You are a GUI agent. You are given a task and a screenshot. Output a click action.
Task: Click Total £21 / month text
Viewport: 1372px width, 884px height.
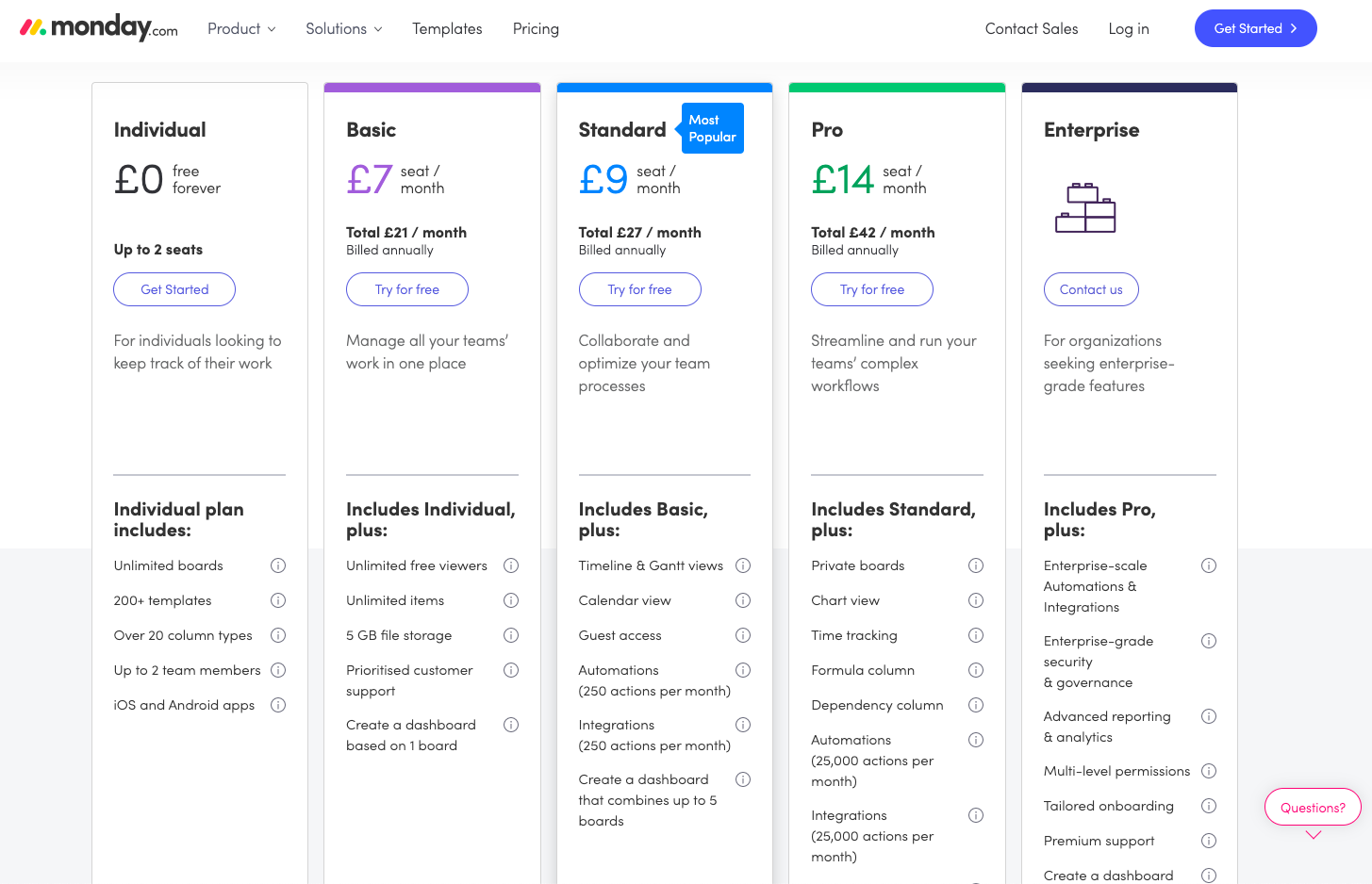coord(406,233)
